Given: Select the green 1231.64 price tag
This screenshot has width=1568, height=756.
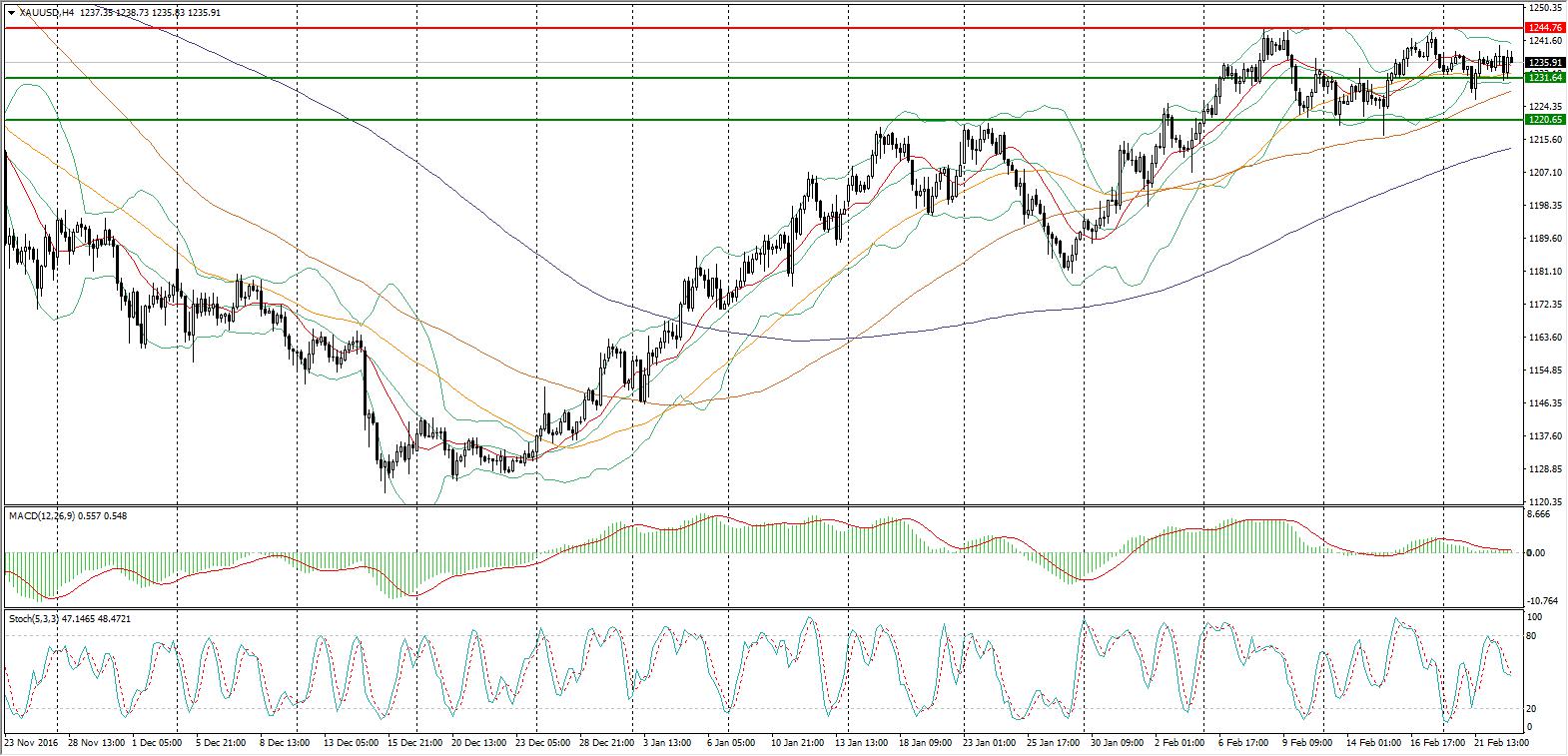Looking at the screenshot, I should [1544, 77].
